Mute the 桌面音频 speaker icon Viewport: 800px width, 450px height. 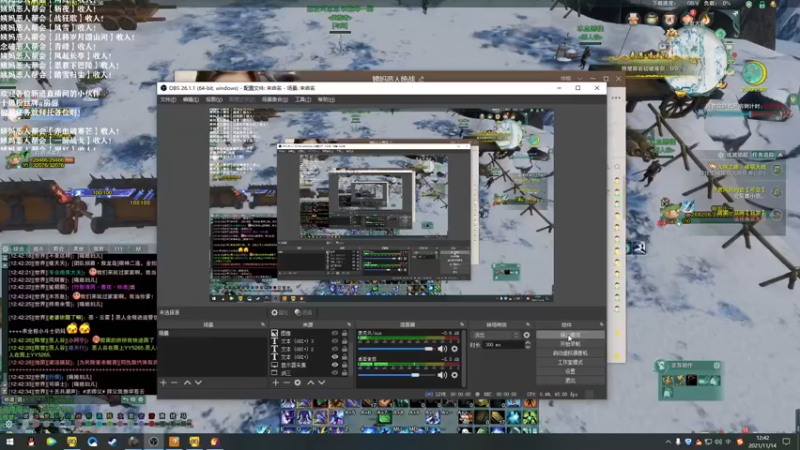pyautogui.click(x=442, y=375)
